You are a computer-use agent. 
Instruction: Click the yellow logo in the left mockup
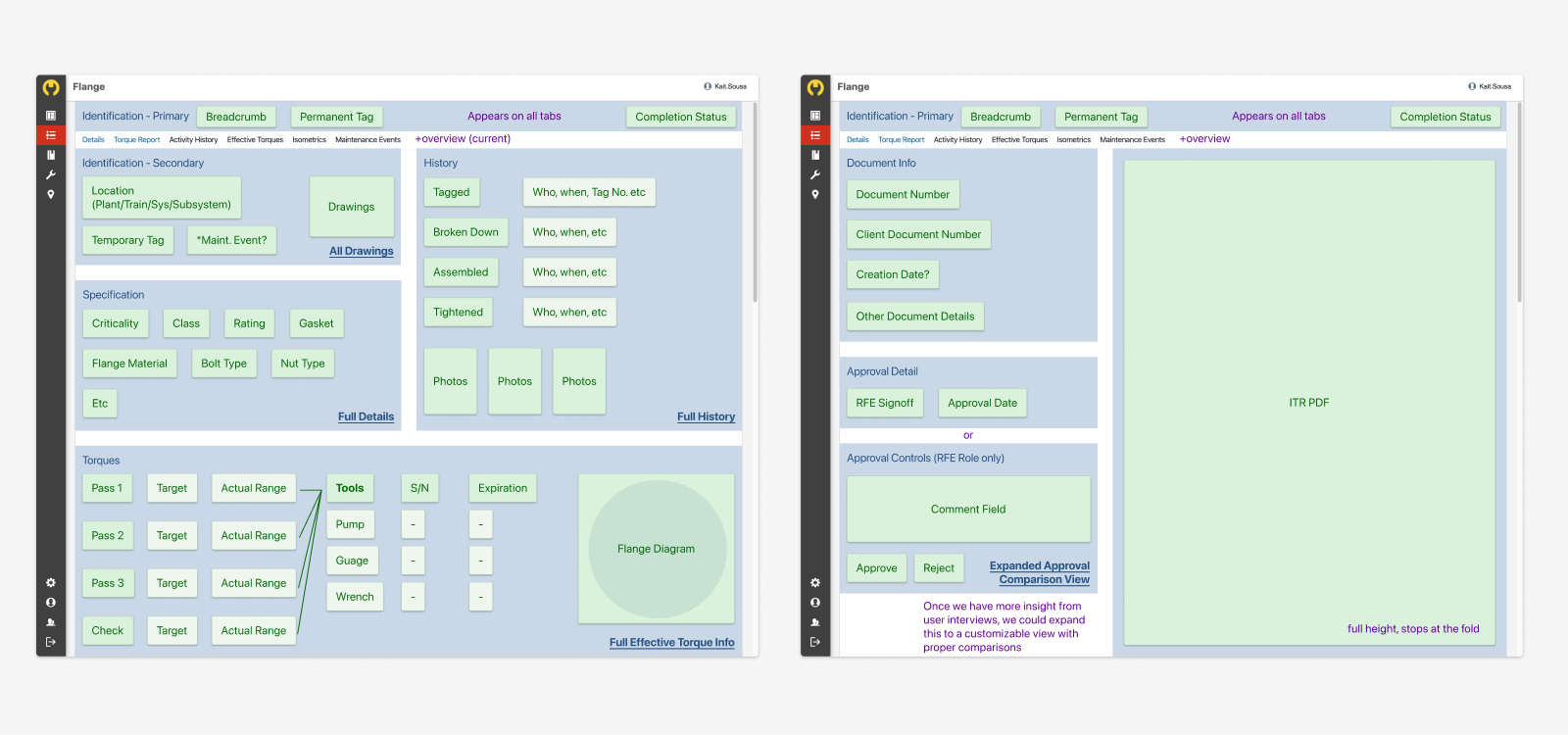[x=51, y=87]
